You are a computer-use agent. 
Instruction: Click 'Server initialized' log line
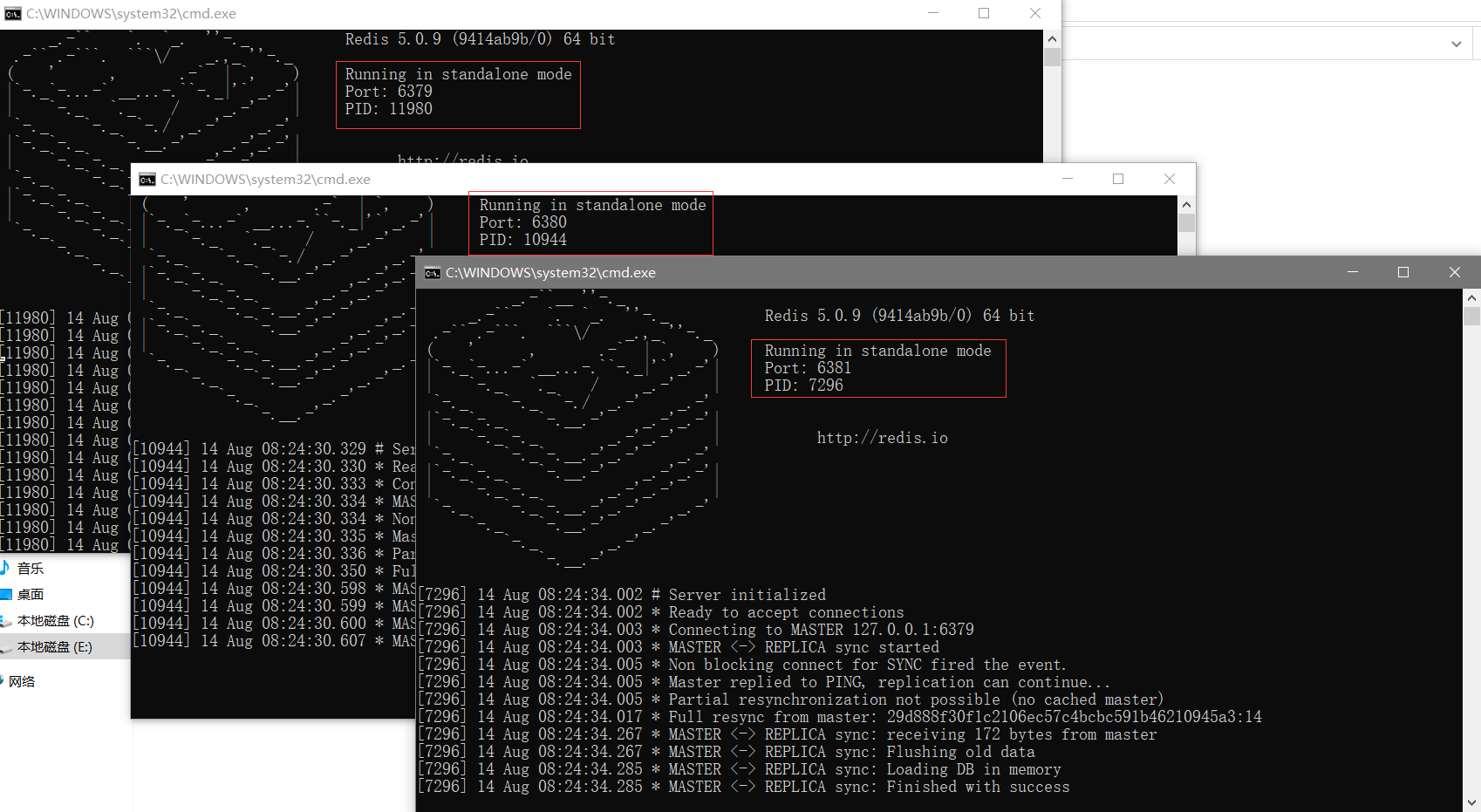[621, 595]
